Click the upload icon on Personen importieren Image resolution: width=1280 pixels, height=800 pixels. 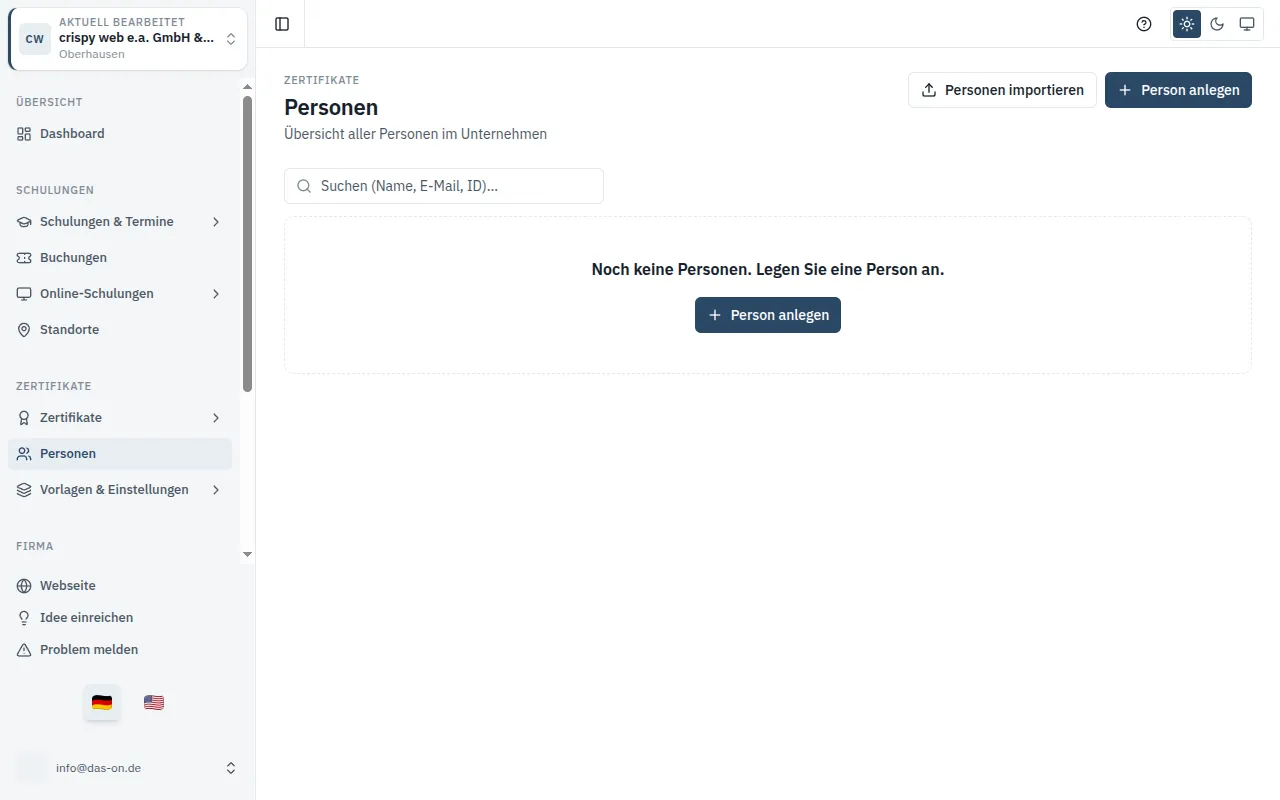(x=929, y=90)
